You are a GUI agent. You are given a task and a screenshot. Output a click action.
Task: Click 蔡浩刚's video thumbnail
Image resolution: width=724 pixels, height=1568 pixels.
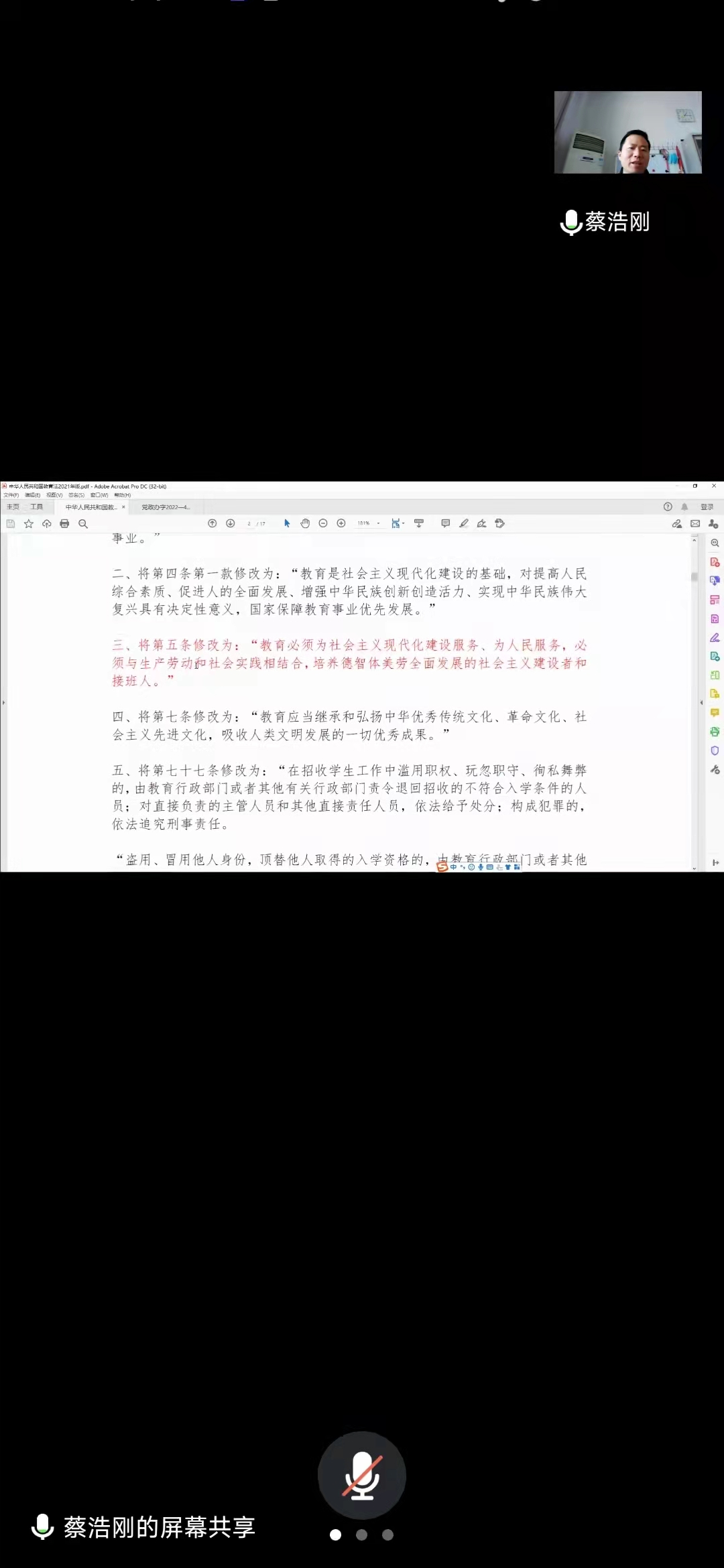(627, 133)
